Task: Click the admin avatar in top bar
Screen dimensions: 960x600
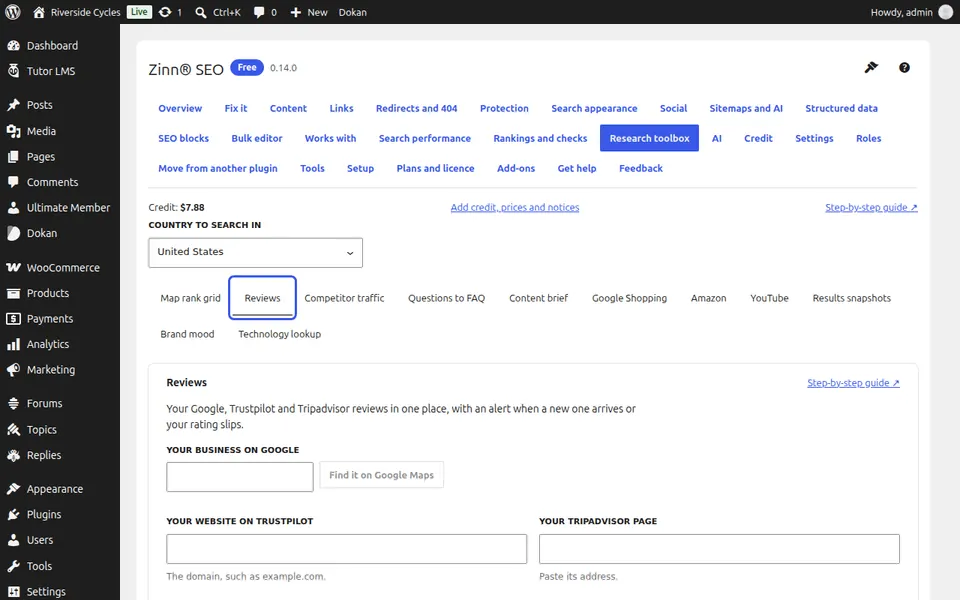Action: (946, 12)
